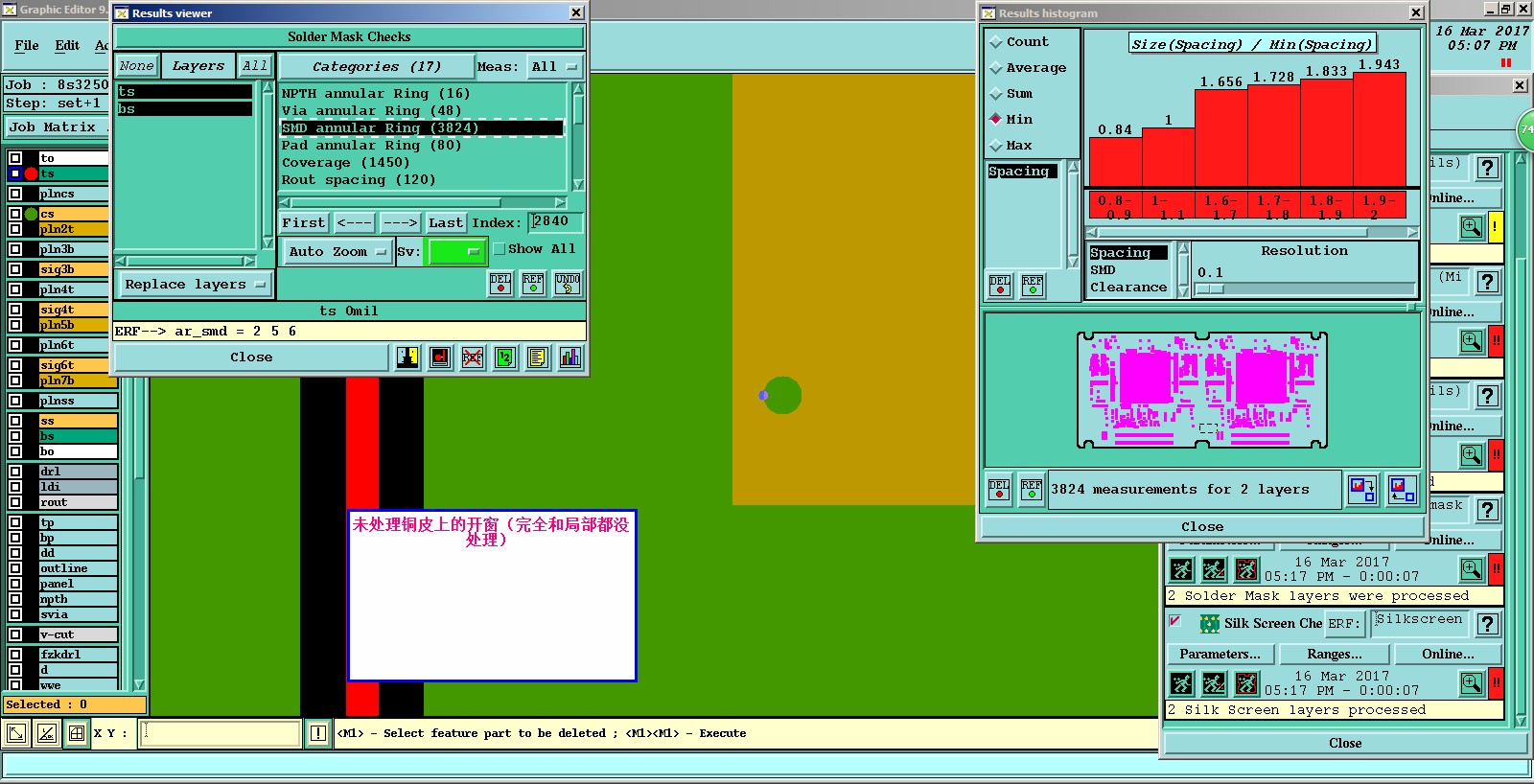Screen dimensions: 1534x784
Task: Select layer bs in Results viewer list
Action: [x=185, y=109]
